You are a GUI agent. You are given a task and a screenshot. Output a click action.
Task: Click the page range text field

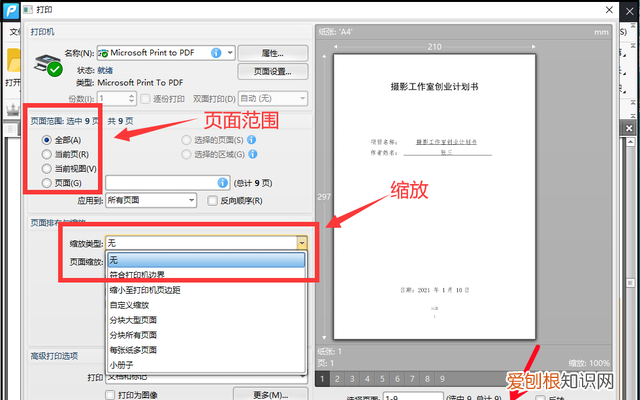click(x=168, y=182)
